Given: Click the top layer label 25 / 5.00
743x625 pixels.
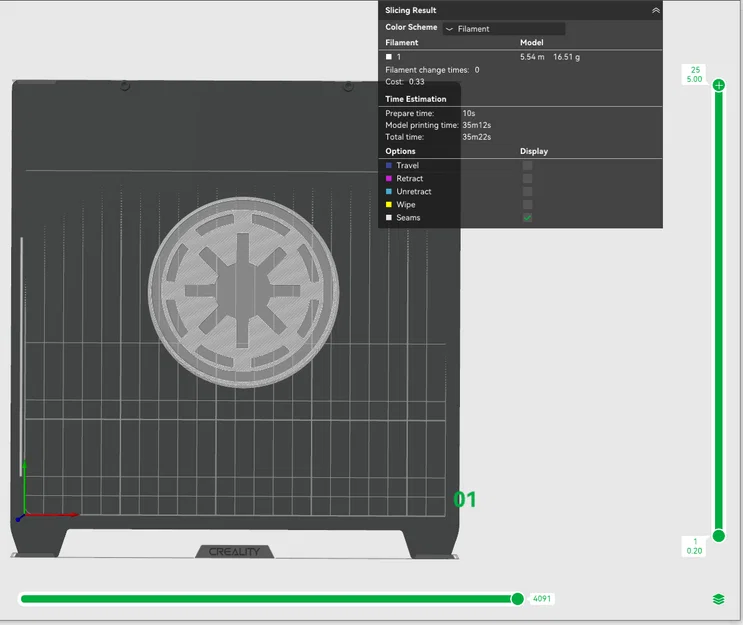Looking at the screenshot, I should point(694,74).
